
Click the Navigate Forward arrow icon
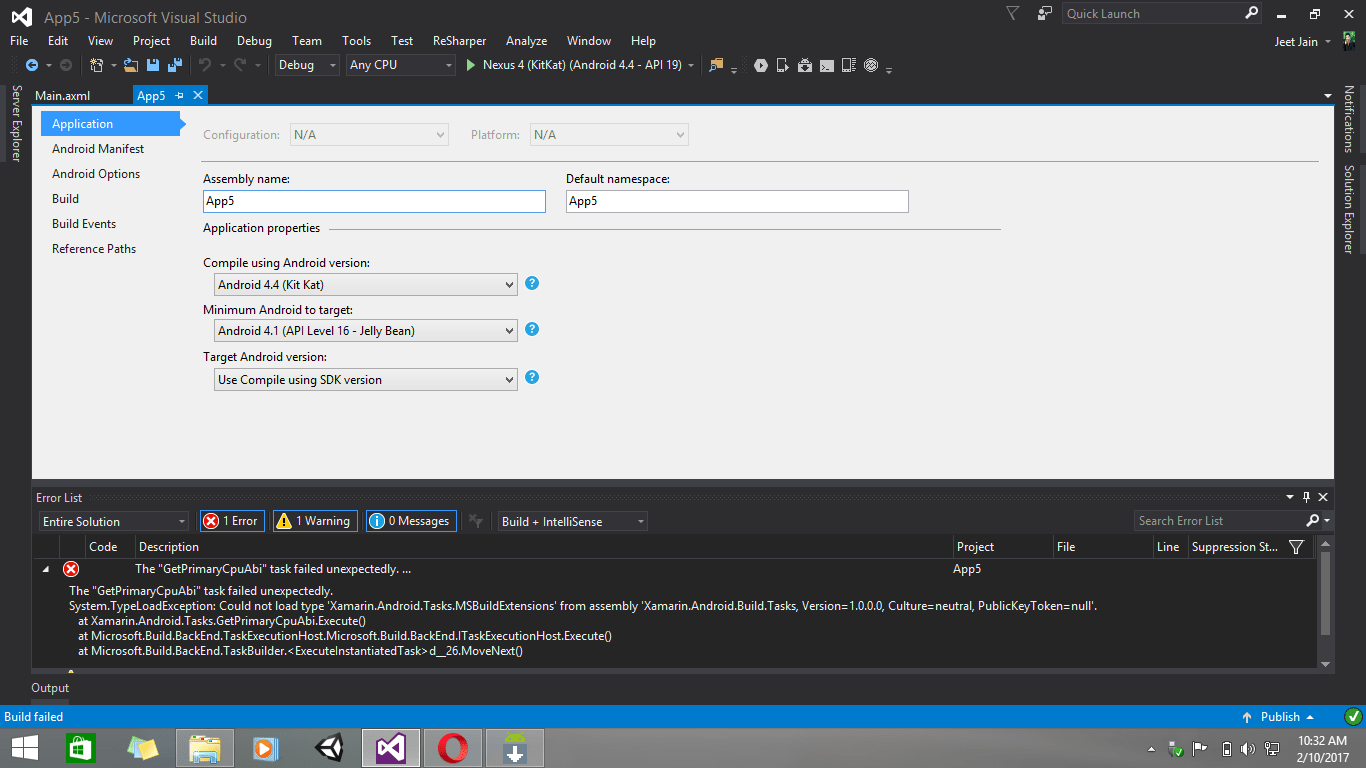point(66,65)
